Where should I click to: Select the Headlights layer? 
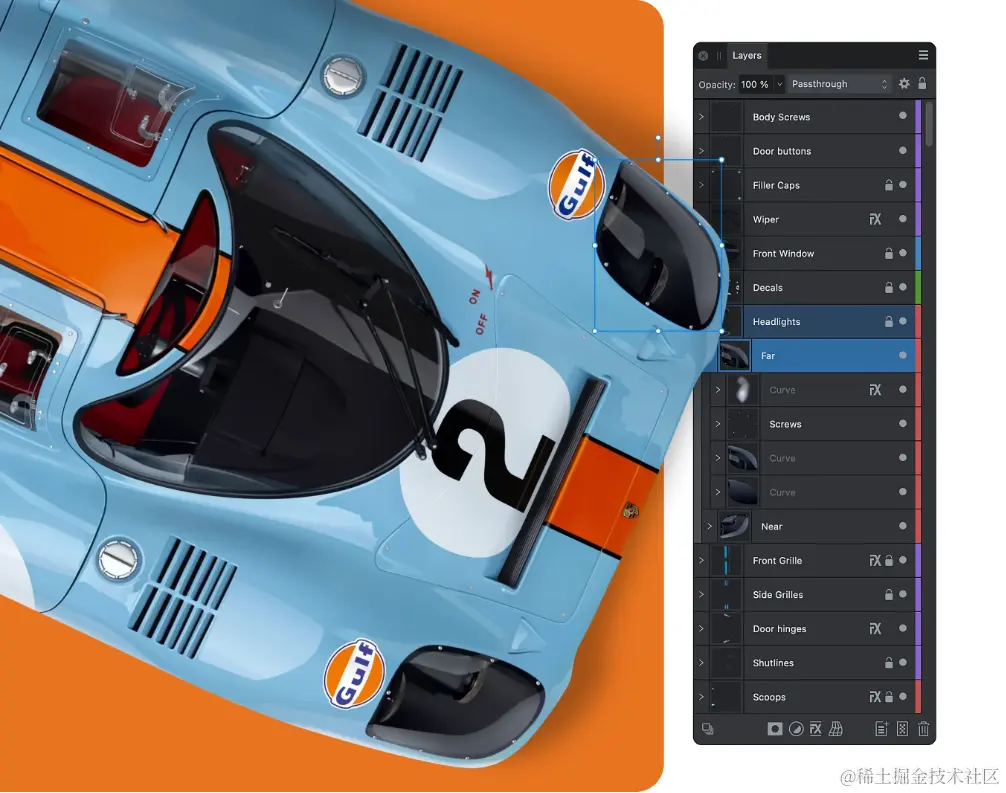(807, 321)
